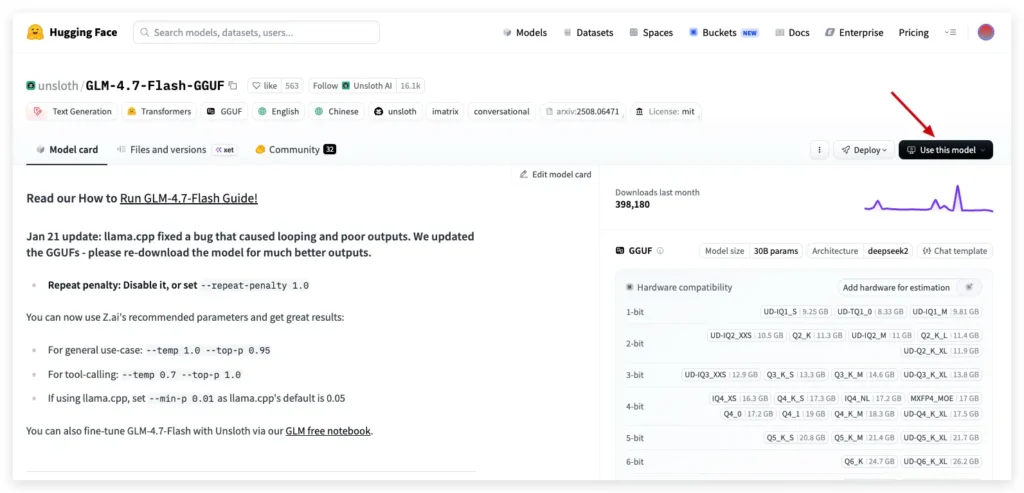Click the unsloth organization avatar icon
This screenshot has width=1024, height=493.
click(31, 86)
